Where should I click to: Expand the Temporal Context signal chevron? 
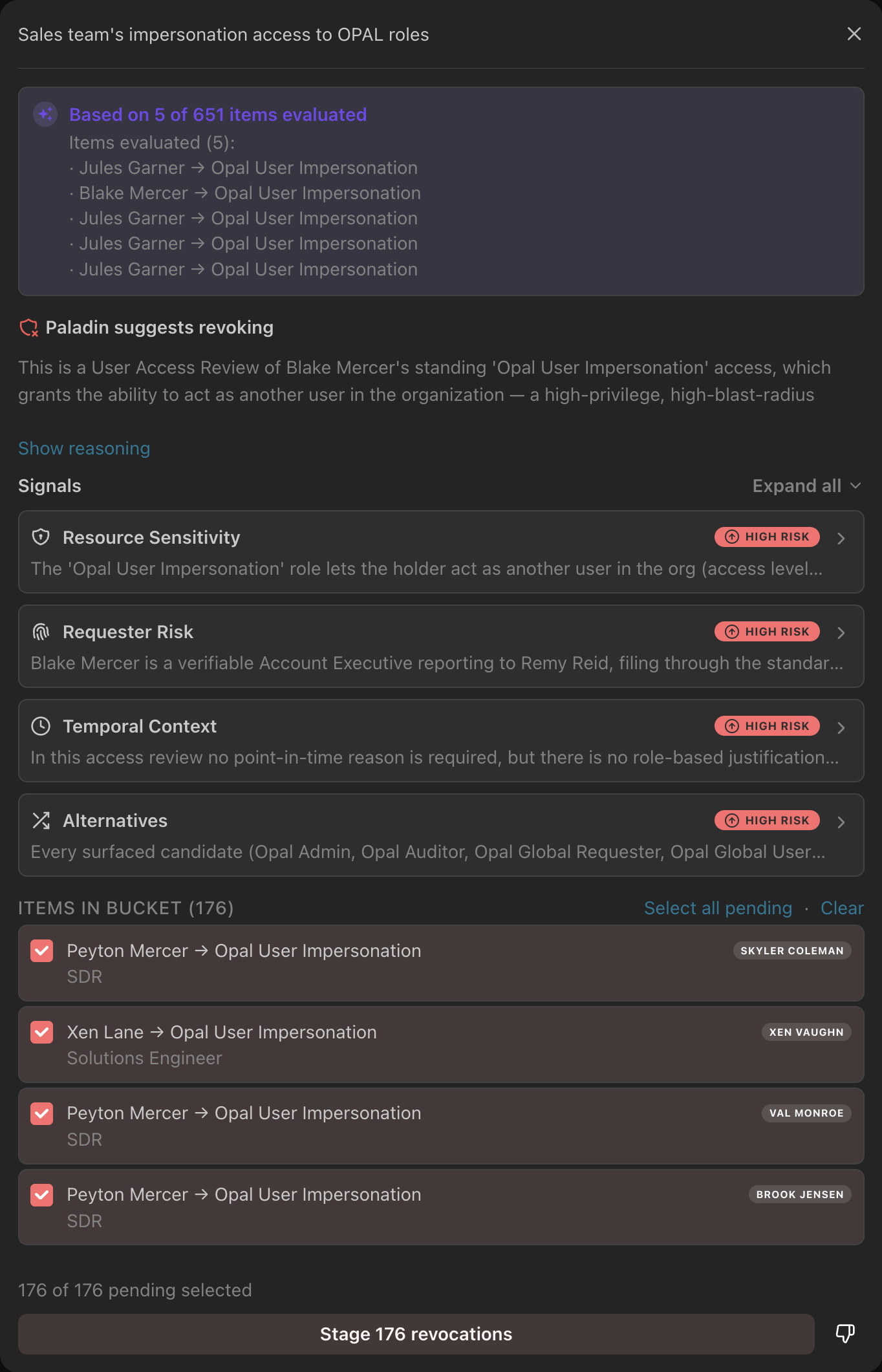(841, 727)
